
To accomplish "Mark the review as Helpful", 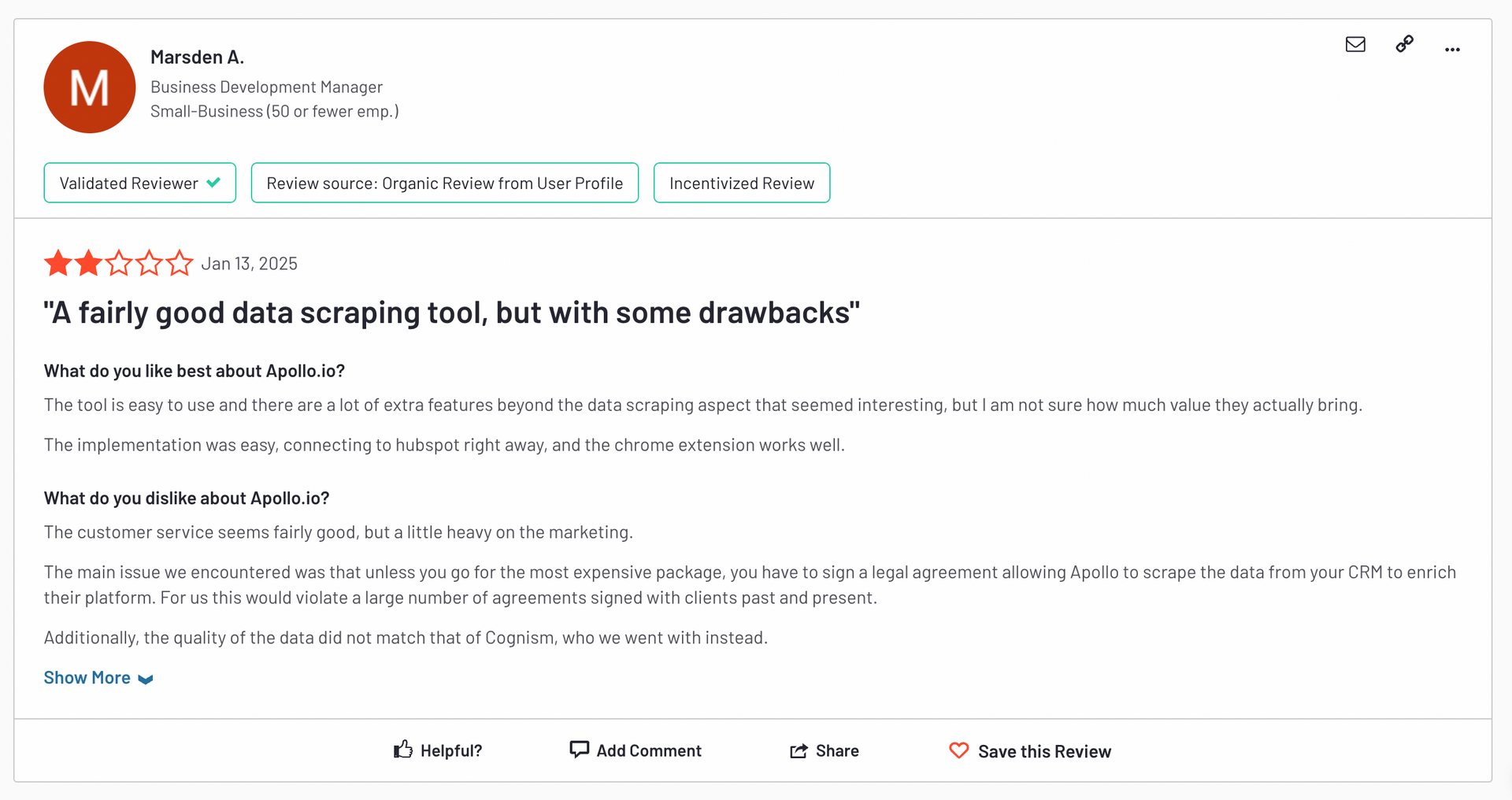I will pyautogui.click(x=438, y=750).
